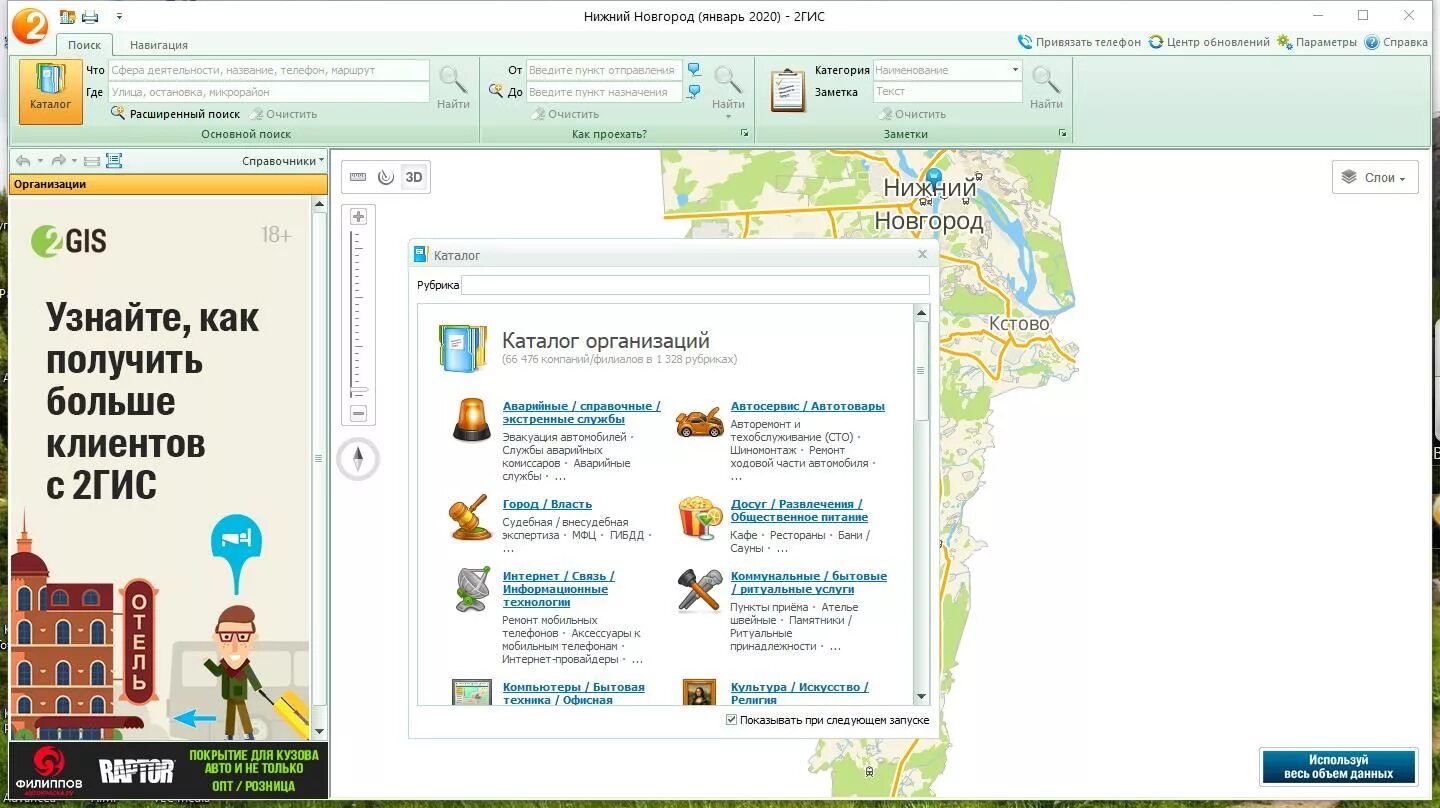This screenshot has width=1440, height=808.
Task: Open Параметры settings
Action: [1317, 42]
